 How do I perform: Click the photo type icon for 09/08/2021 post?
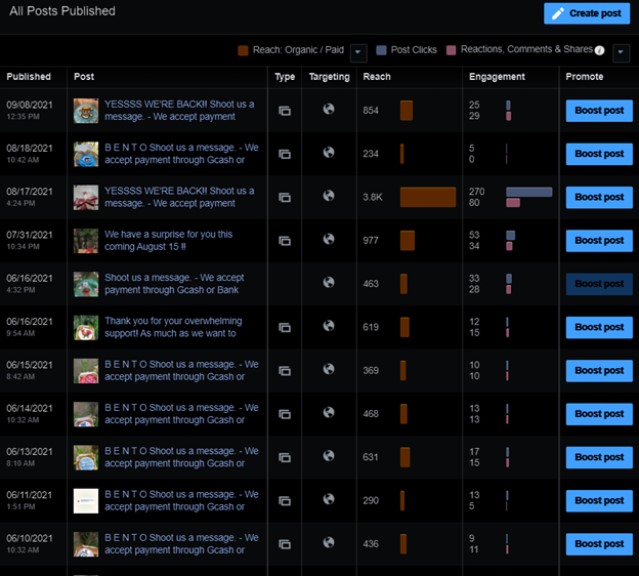click(284, 110)
